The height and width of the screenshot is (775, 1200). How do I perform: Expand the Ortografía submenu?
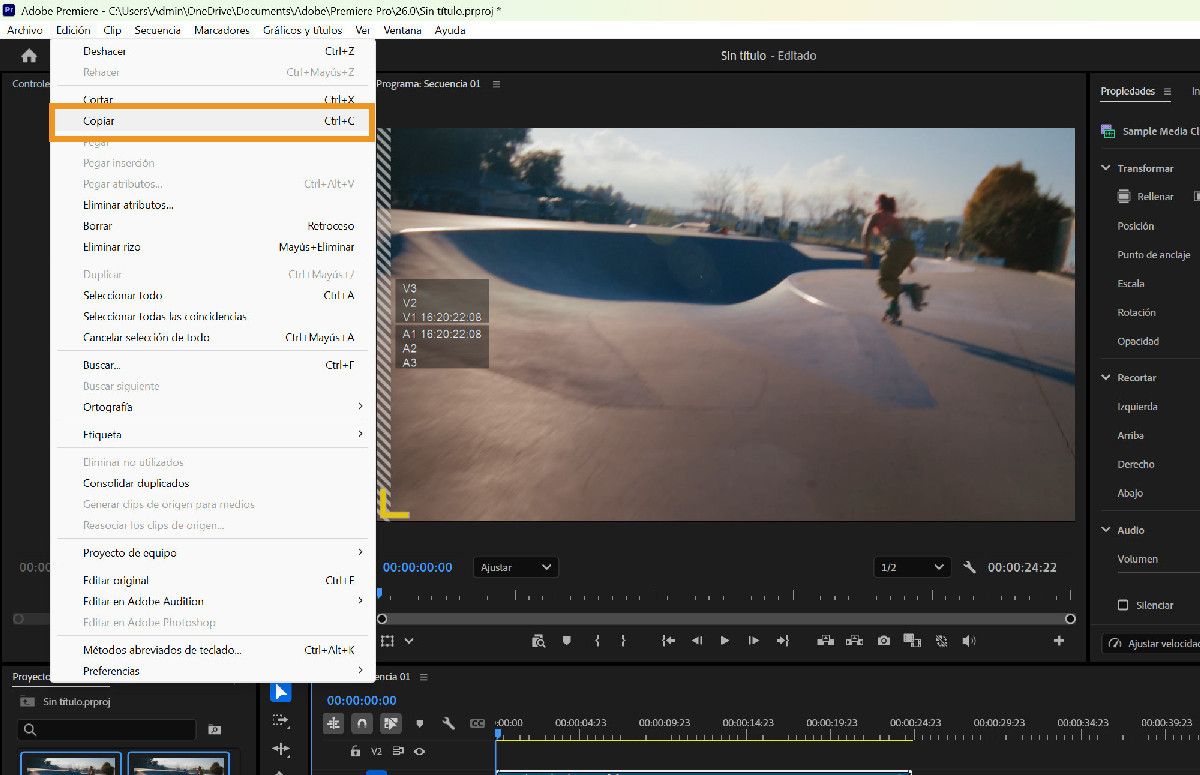click(x=213, y=407)
